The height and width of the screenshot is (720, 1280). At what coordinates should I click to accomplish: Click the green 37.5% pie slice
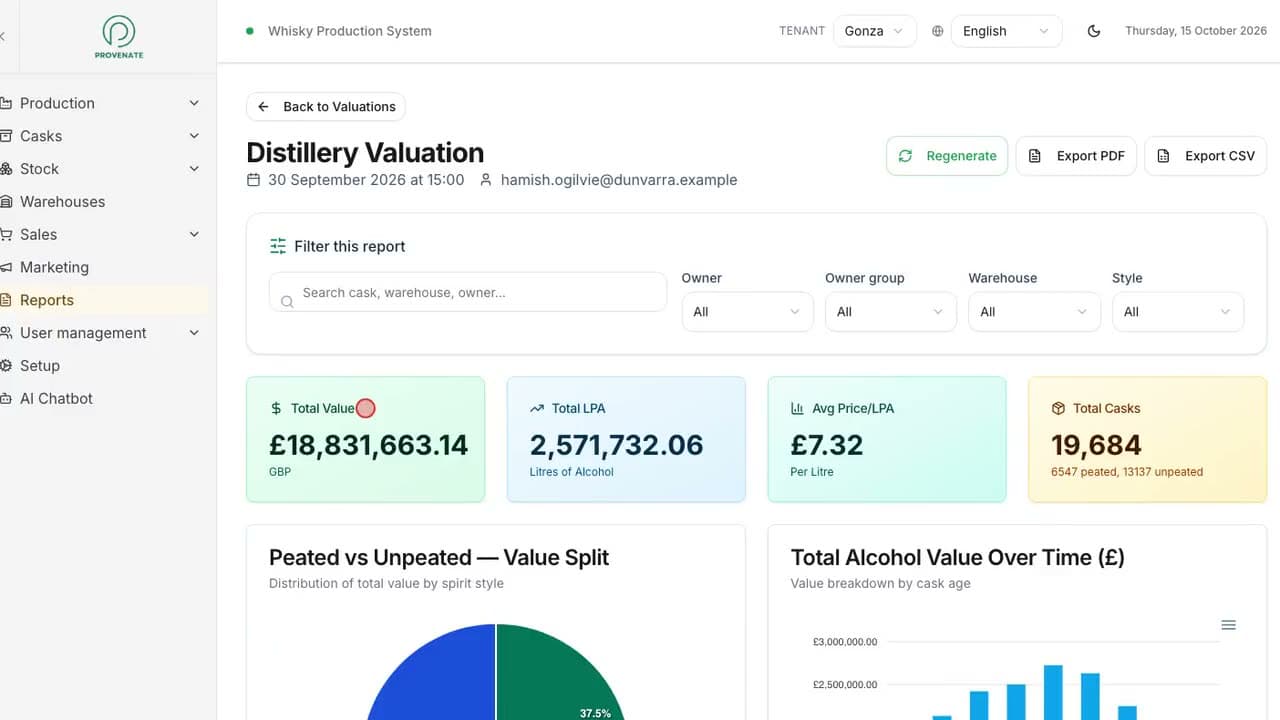(x=560, y=670)
